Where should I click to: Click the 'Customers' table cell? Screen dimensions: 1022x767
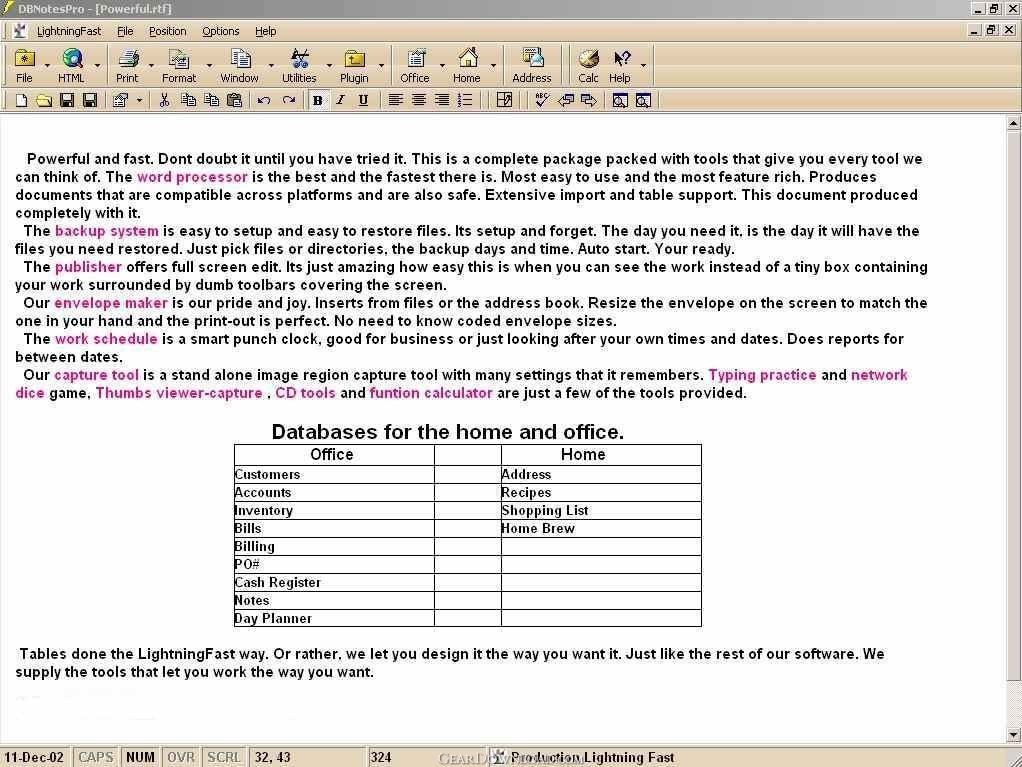coord(334,474)
